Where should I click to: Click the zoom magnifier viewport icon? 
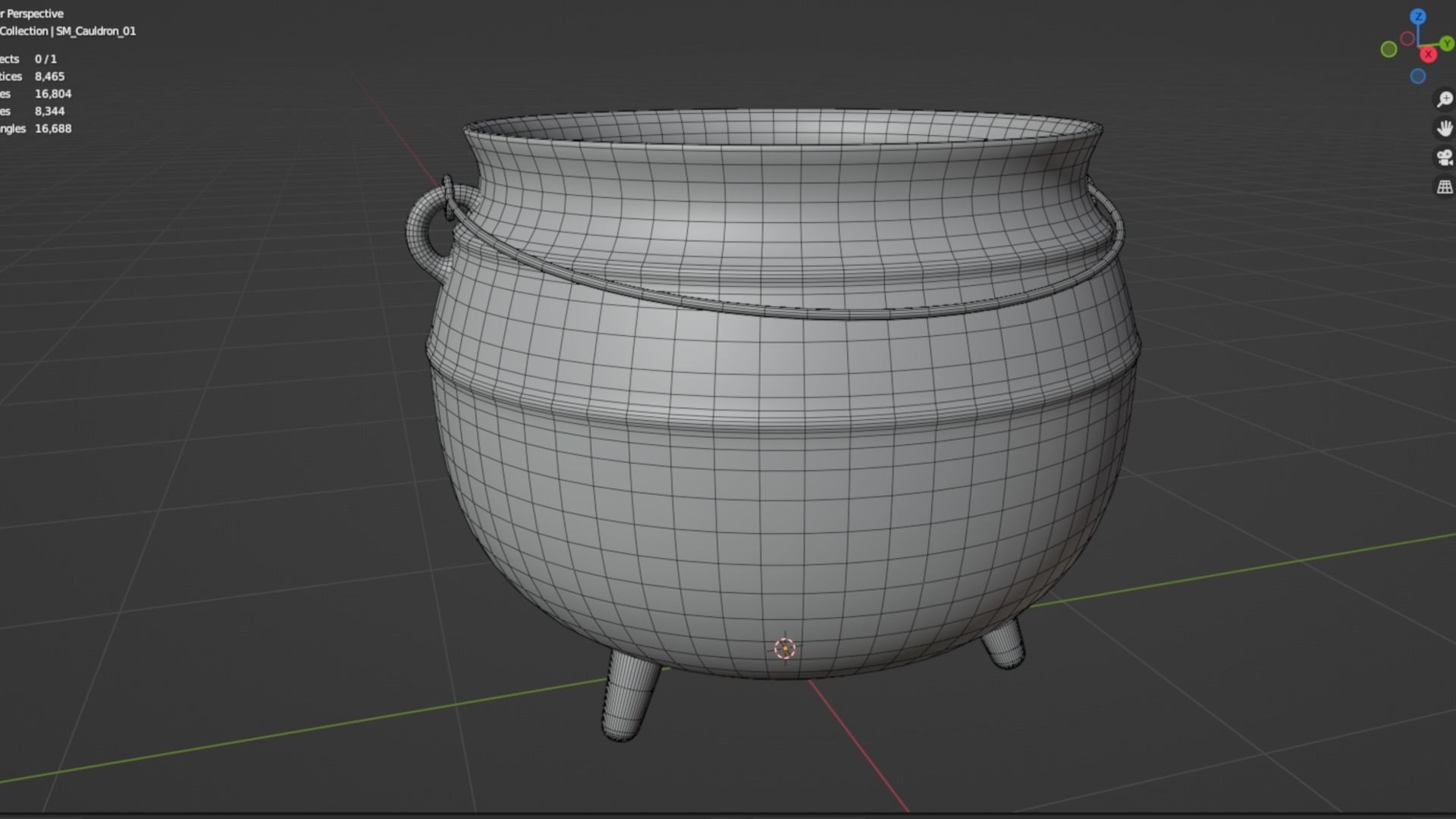1445,99
